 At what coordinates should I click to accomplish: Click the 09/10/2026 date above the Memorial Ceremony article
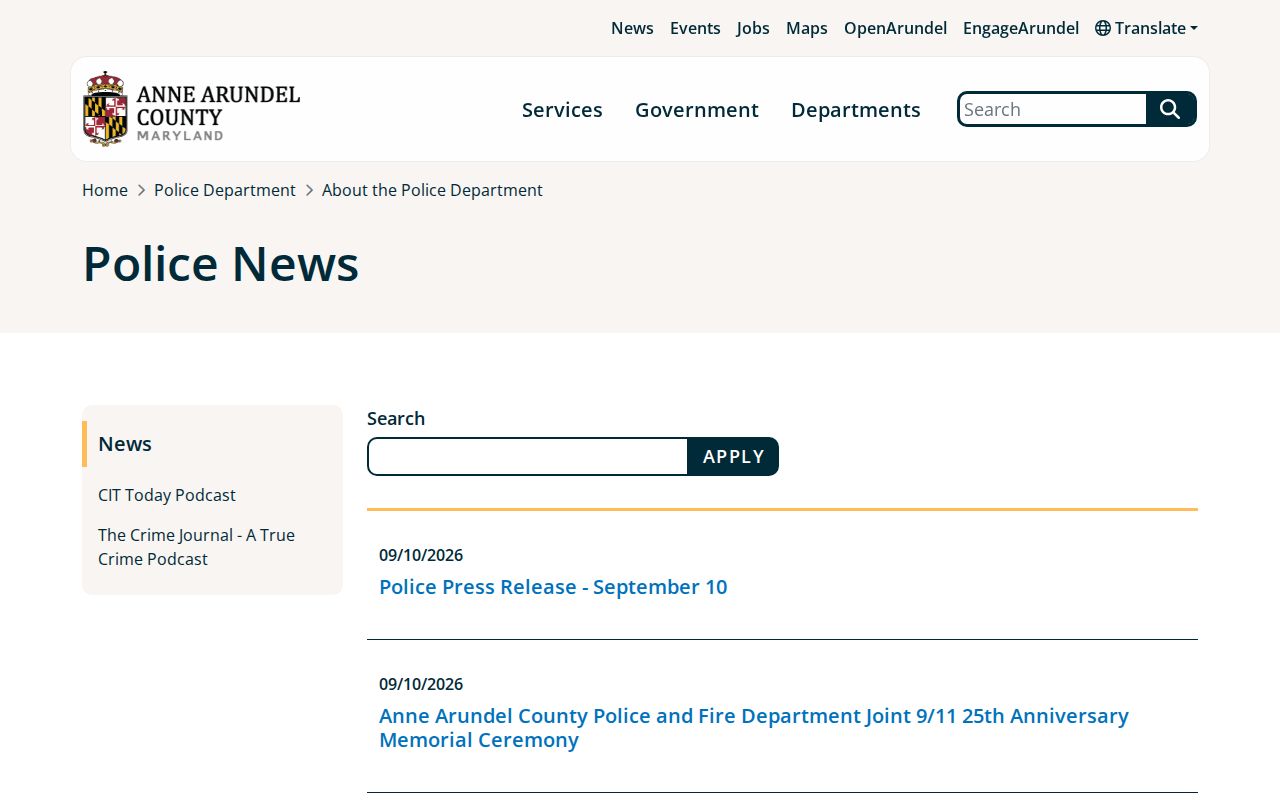tap(421, 684)
